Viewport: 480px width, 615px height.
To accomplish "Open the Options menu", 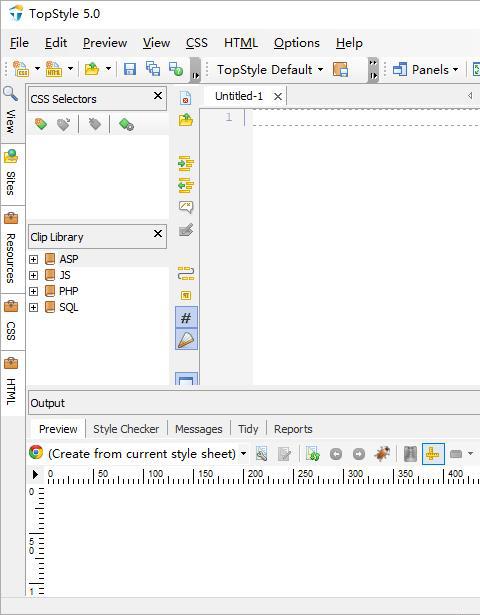I will [x=296, y=43].
